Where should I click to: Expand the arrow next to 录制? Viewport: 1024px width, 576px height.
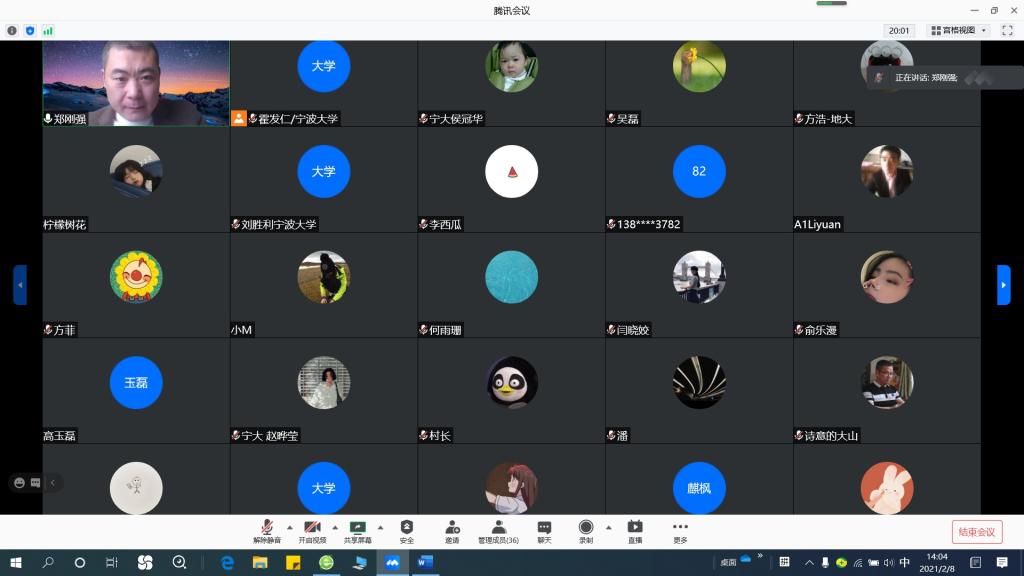pos(609,527)
